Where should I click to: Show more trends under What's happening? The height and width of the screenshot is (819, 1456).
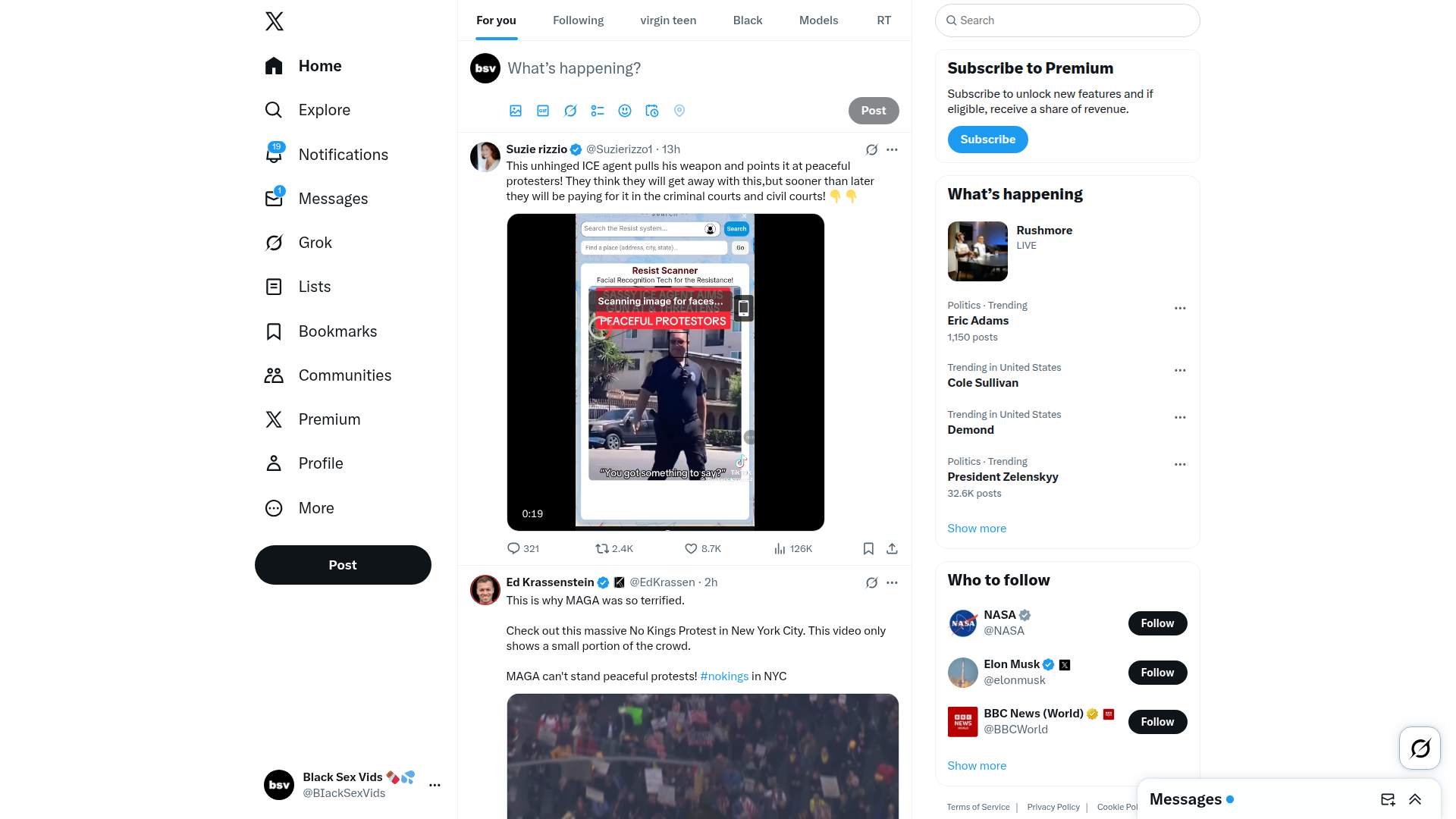[977, 529]
